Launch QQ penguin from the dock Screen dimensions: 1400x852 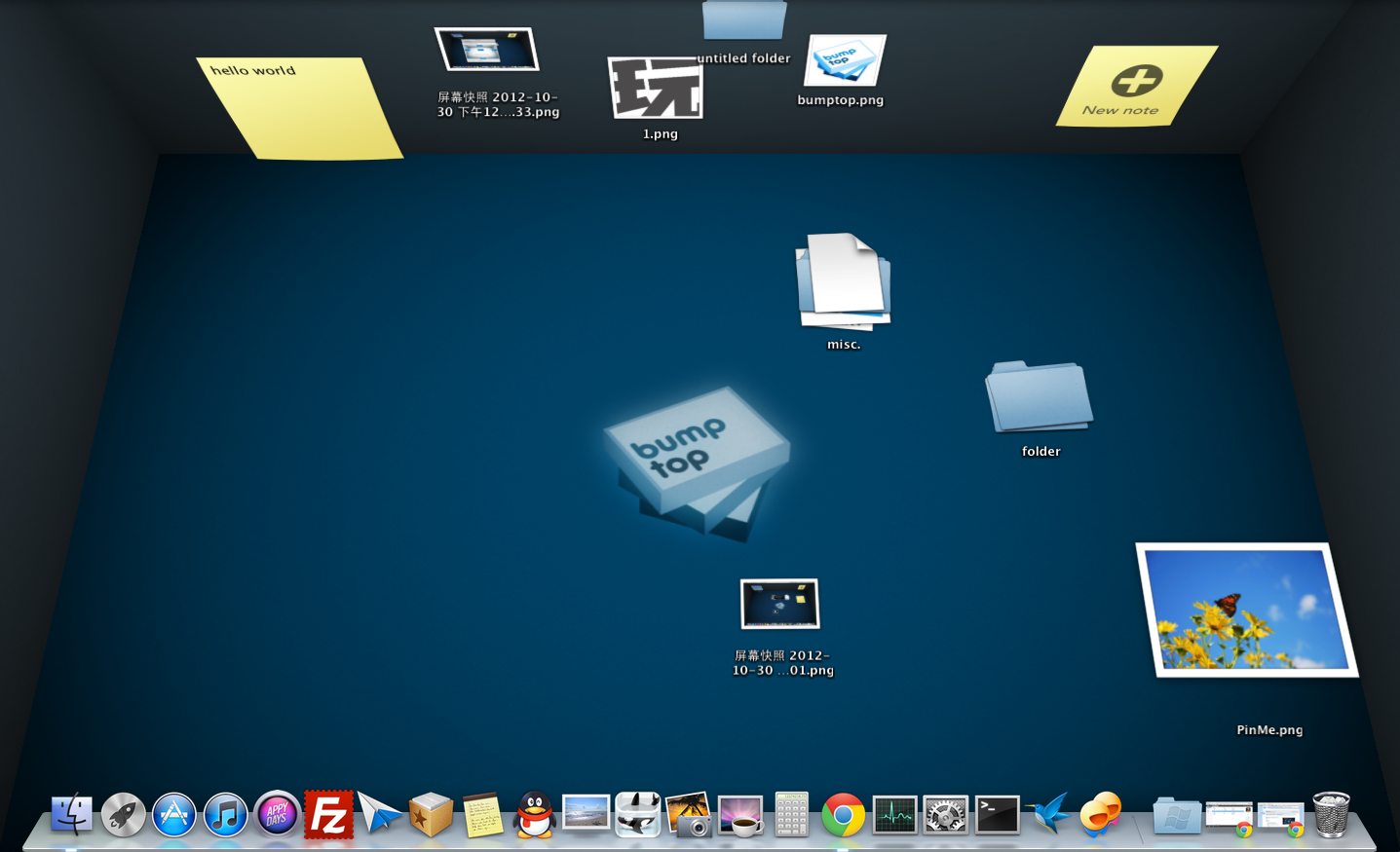[535, 814]
